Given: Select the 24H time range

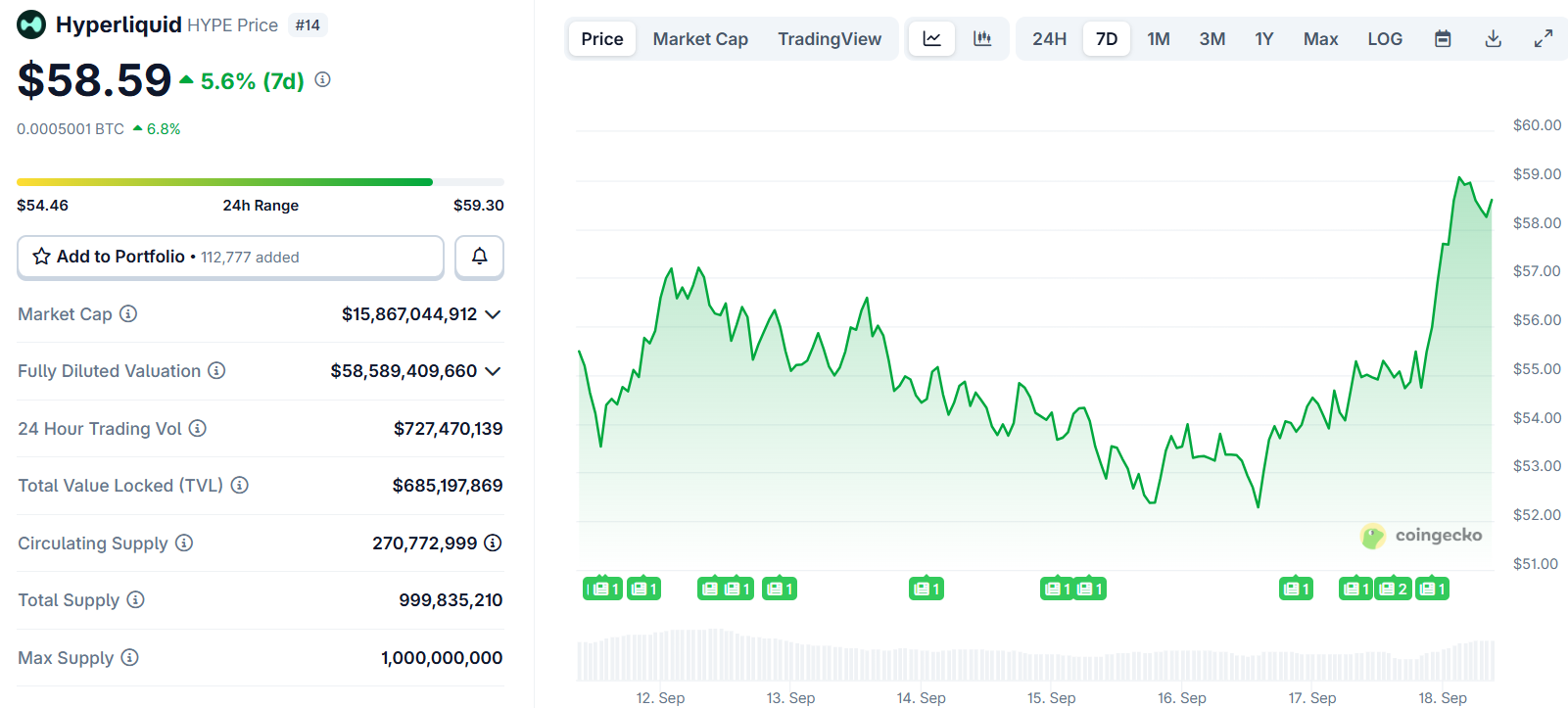Looking at the screenshot, I should point(1049,39).
